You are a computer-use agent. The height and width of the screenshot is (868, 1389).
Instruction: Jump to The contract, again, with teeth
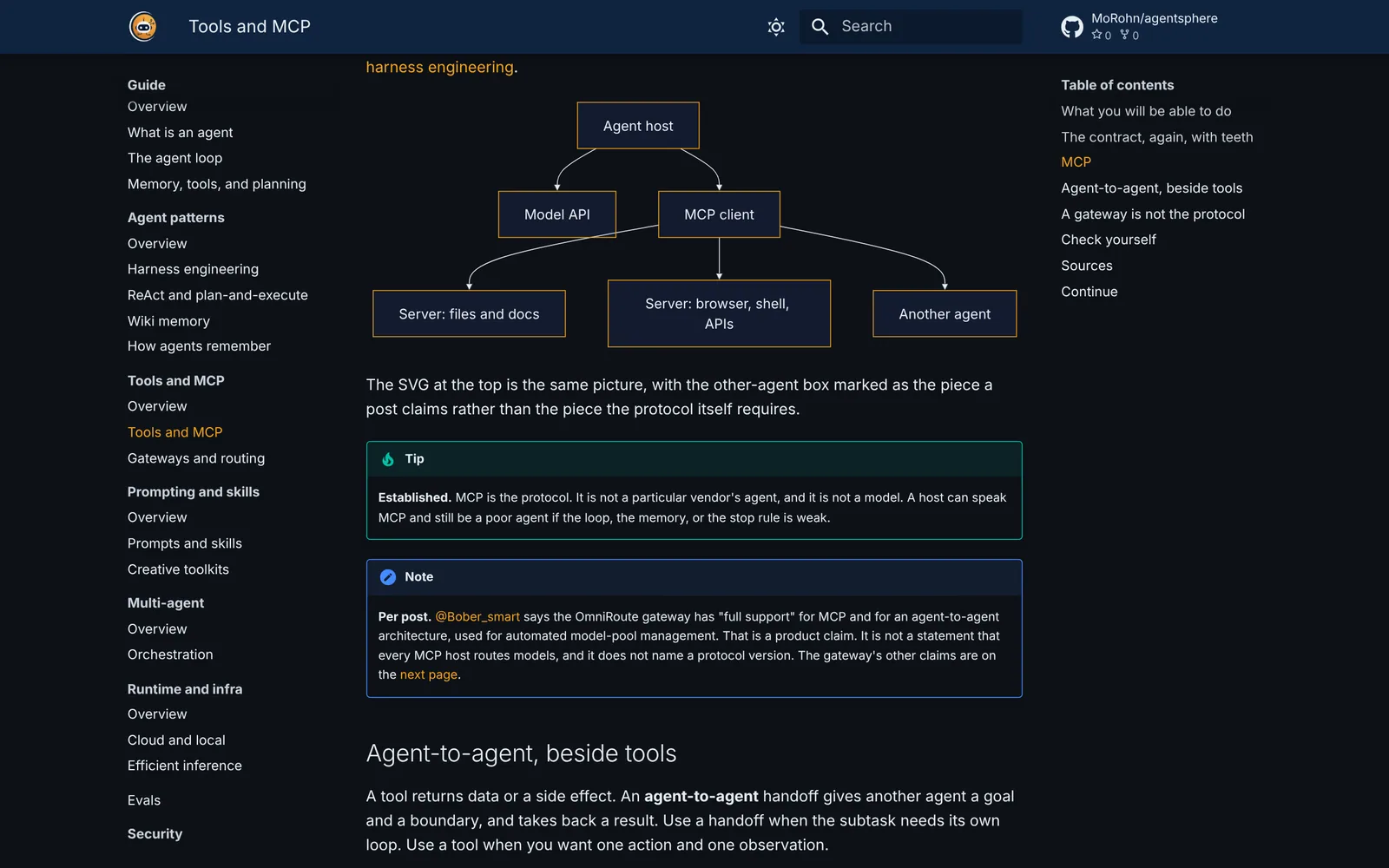point(1156,137)
